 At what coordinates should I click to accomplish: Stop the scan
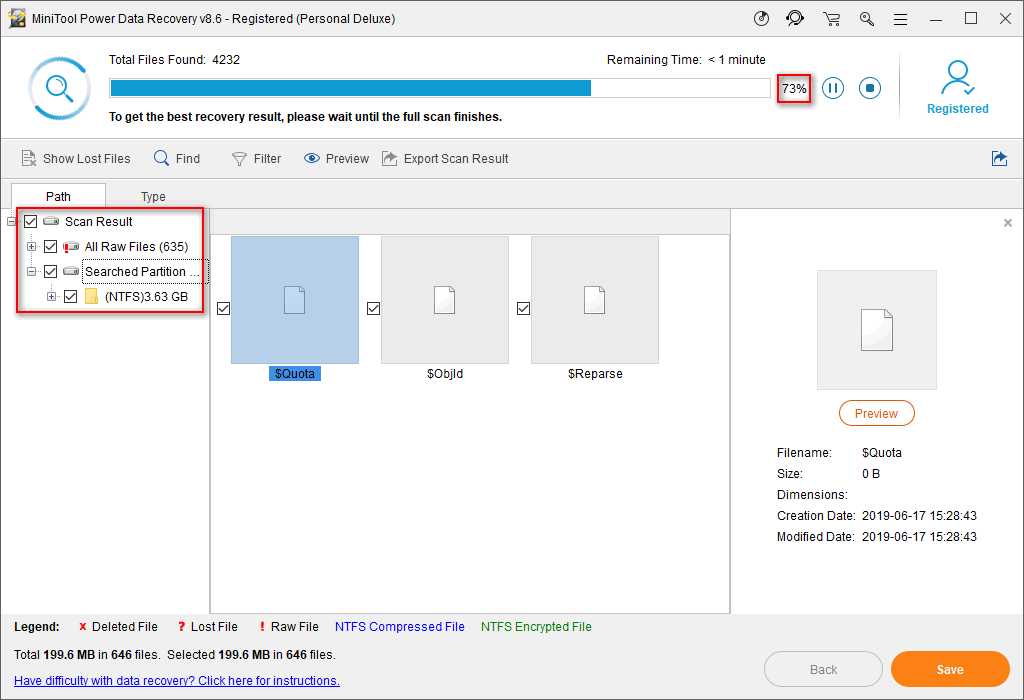point(870,88)
